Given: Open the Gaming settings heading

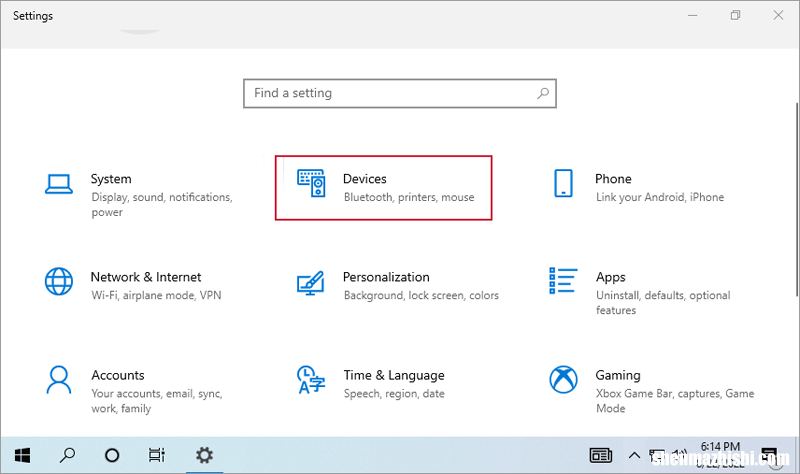Looking at the screenshot, I should [618, 376].
